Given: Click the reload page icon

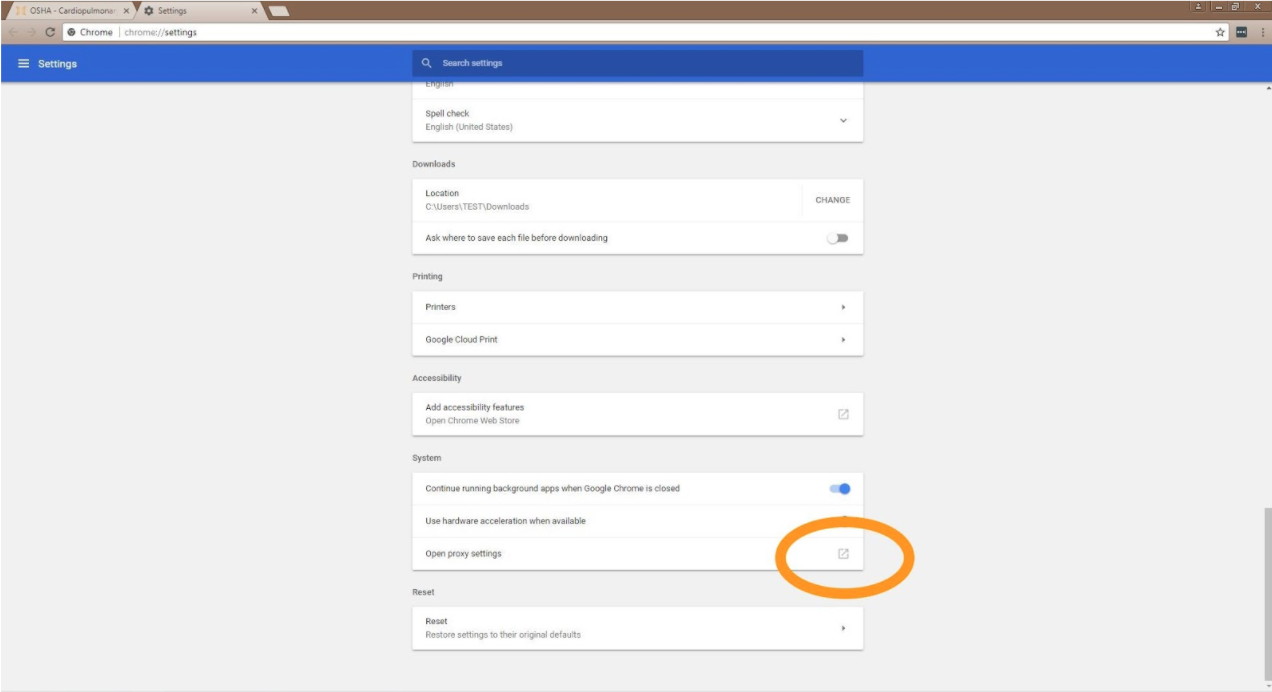Looking at the screenshot, I should [50, 32].
